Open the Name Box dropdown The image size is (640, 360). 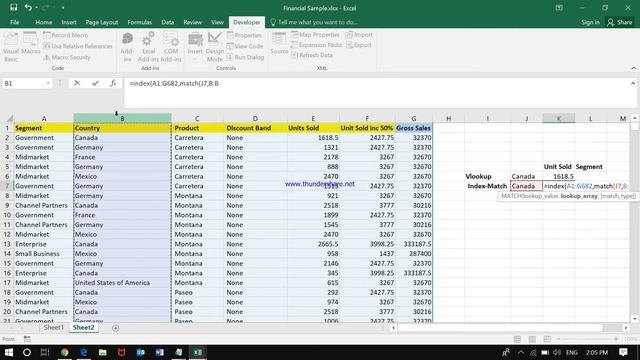click(48, 83)
